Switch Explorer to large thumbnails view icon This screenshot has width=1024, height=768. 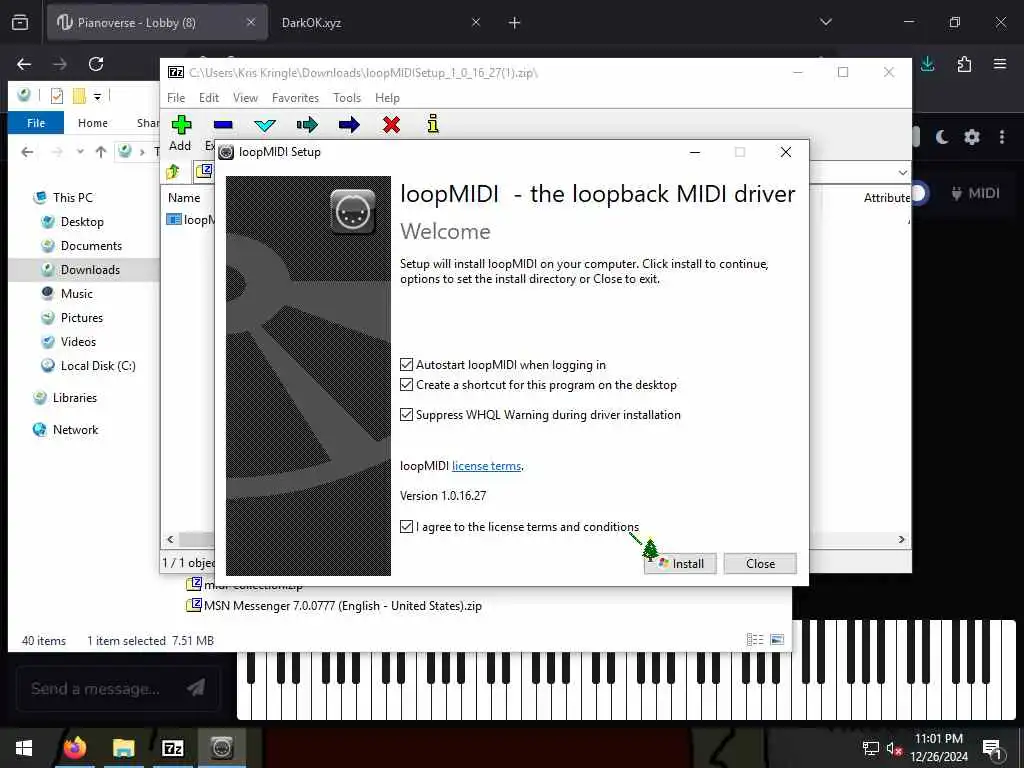(x=777, y=640)
